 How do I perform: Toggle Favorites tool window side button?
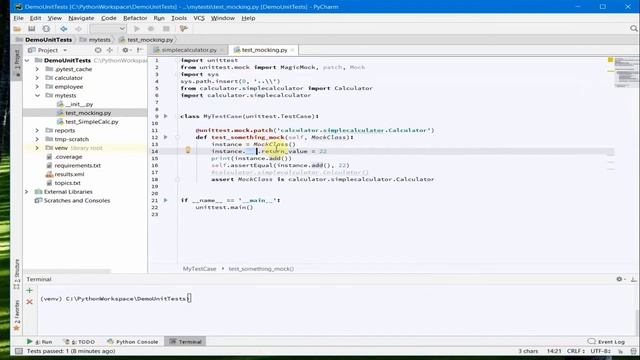click(17, 315)
